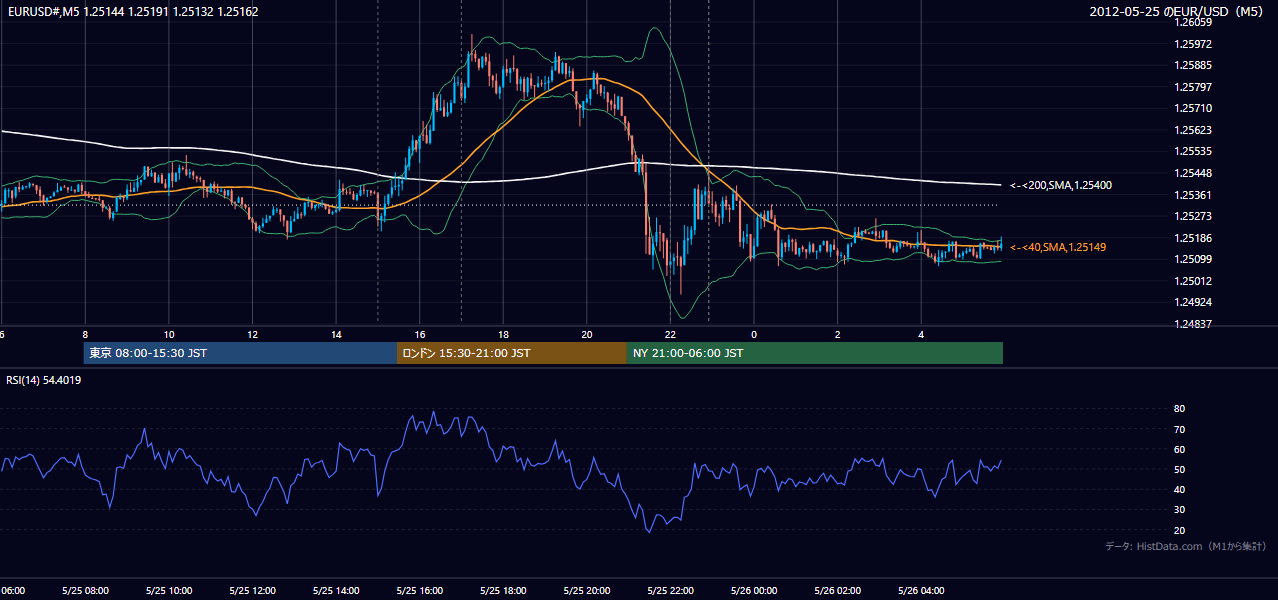The image size is (1278, 600).
Task: Click the 5/25 16:00 date label
Action: 420,591
